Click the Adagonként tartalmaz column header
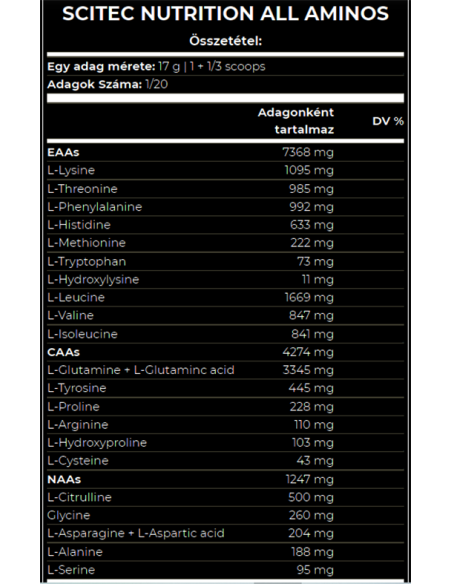Screen dimensions: 452x584 [296, 121]
